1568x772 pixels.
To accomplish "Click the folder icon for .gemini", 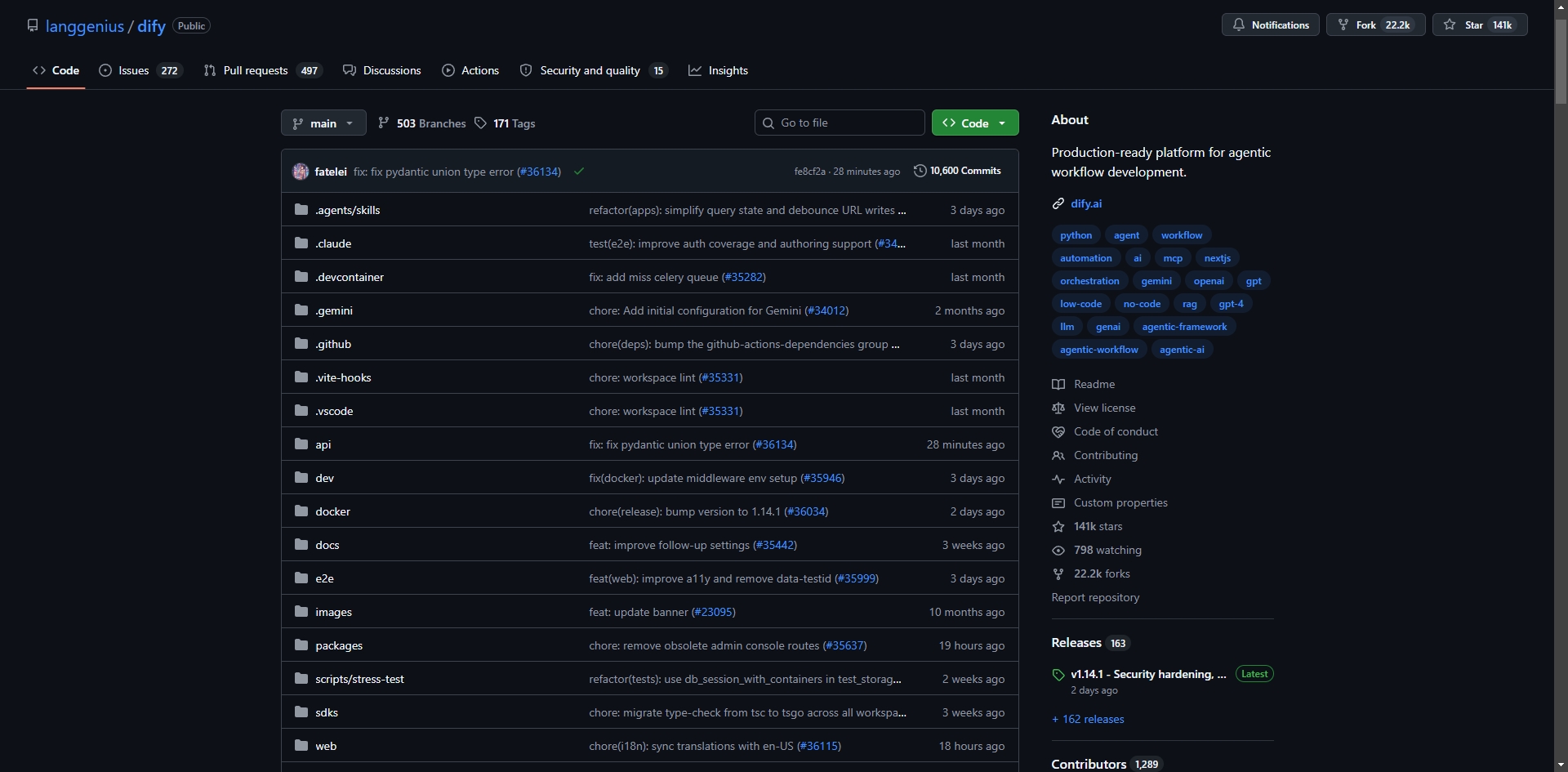I will [301, 310].
